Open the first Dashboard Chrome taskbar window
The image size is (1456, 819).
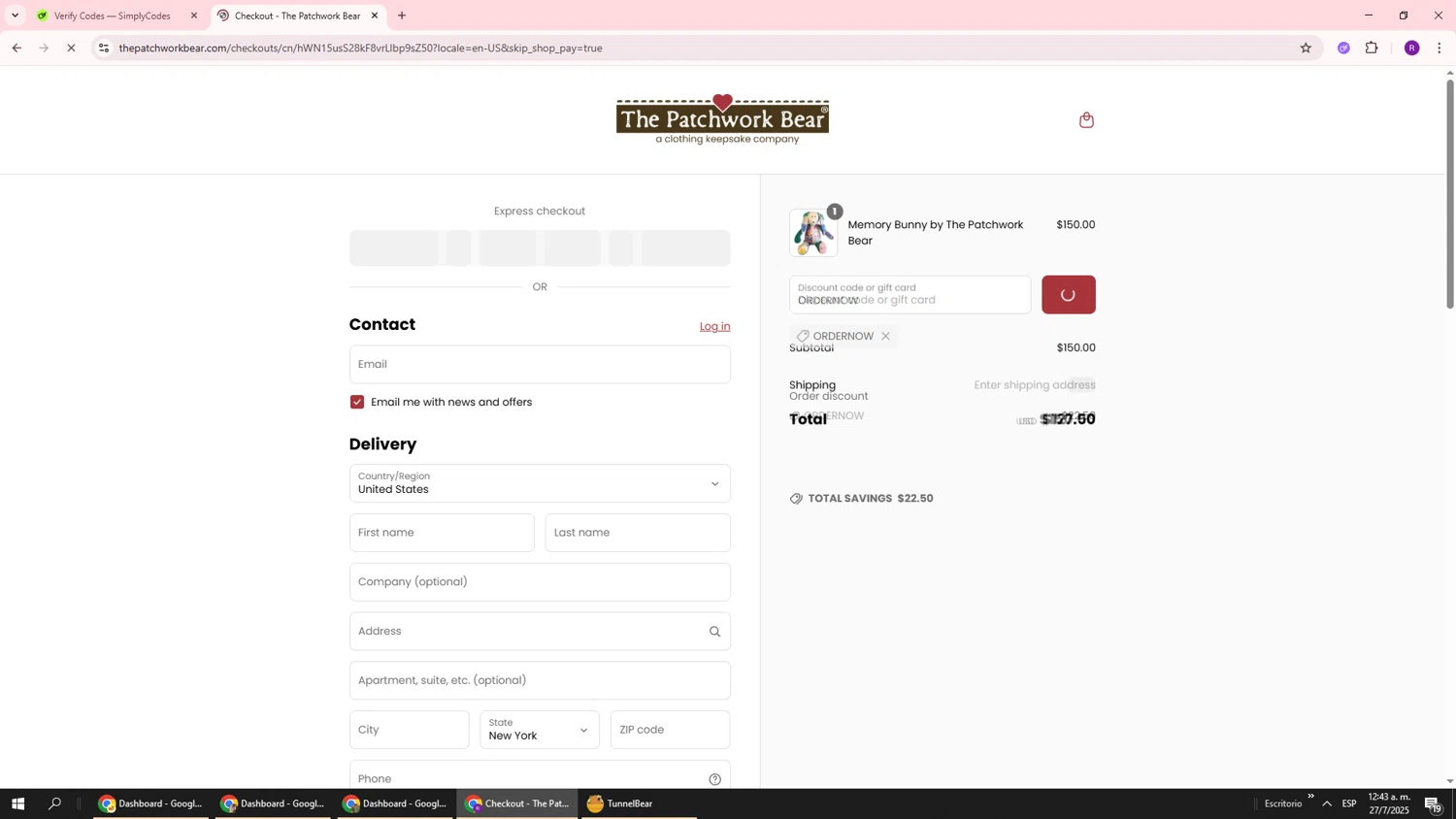(x=151, y=803)
